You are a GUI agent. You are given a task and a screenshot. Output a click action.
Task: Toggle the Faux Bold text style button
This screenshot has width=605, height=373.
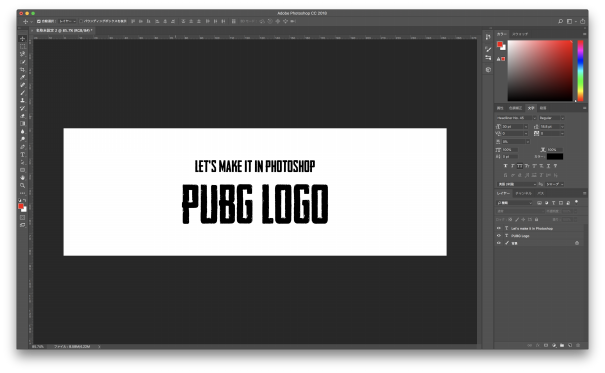(505, 166)
